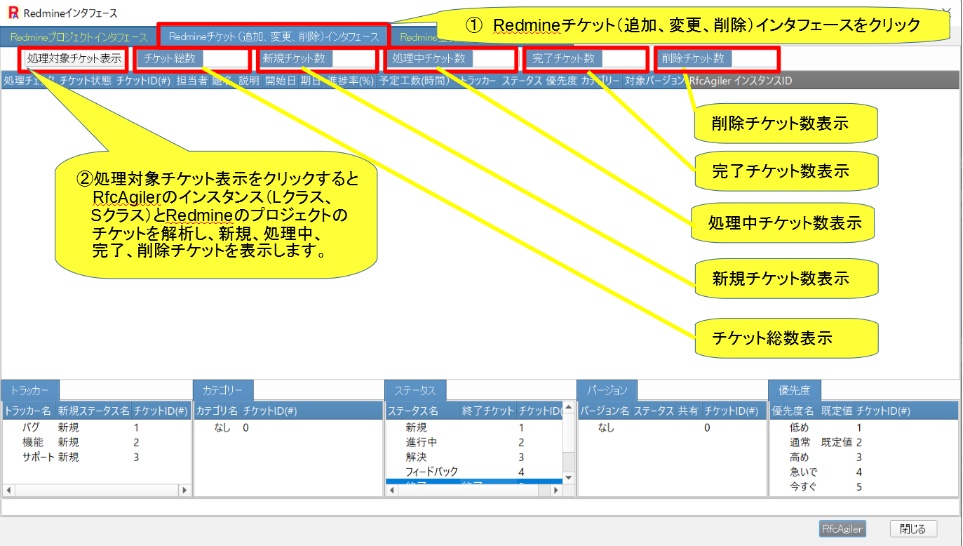Click up arrow of status list scrollbar
This screenshot has height=546, width=963.
point(569,407)
